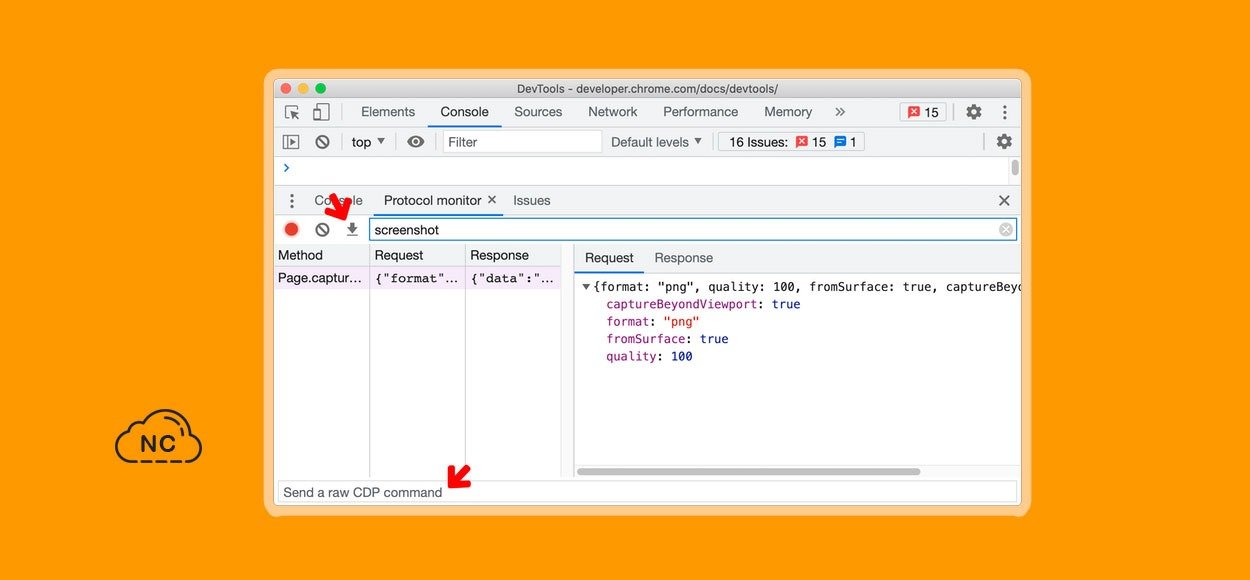This screenshot has height=580, width=1250.
Task: Switch to the Network tab
Action: (x=612, y=112)
